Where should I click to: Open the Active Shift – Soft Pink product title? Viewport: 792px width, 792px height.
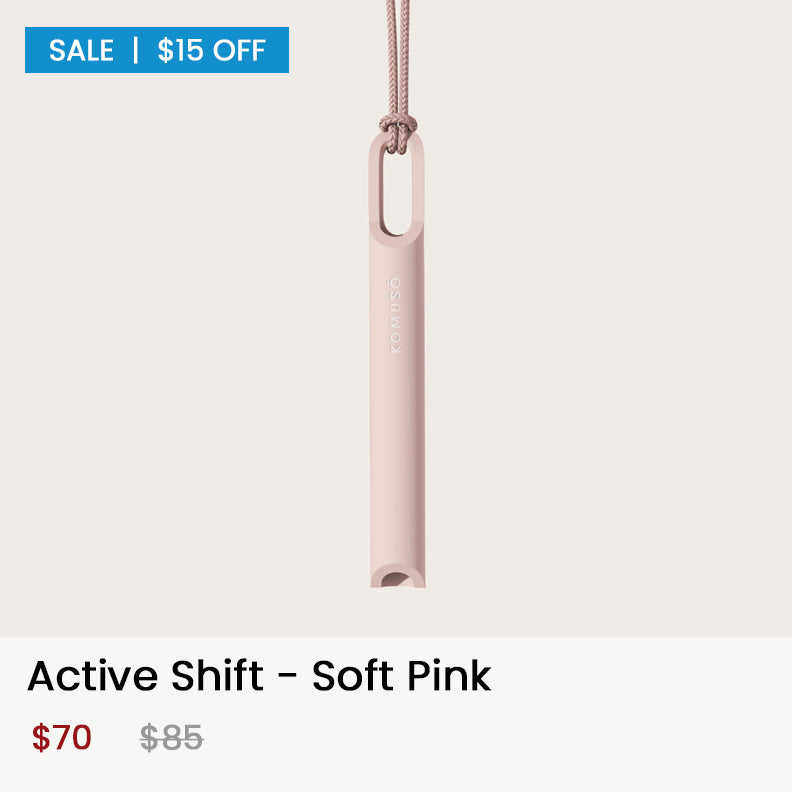[x=259, y=675]
